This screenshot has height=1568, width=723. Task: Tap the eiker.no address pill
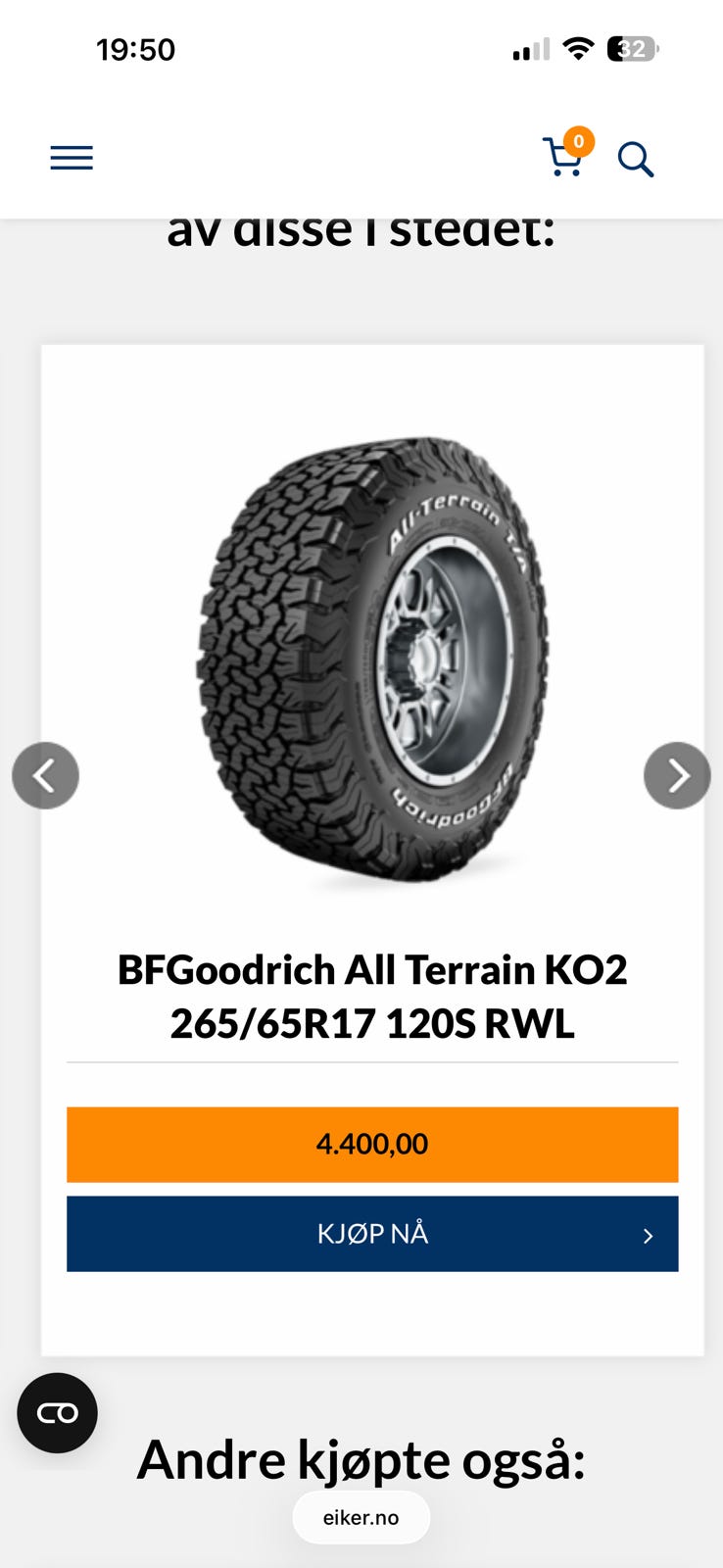click(x=361, y=1517)
